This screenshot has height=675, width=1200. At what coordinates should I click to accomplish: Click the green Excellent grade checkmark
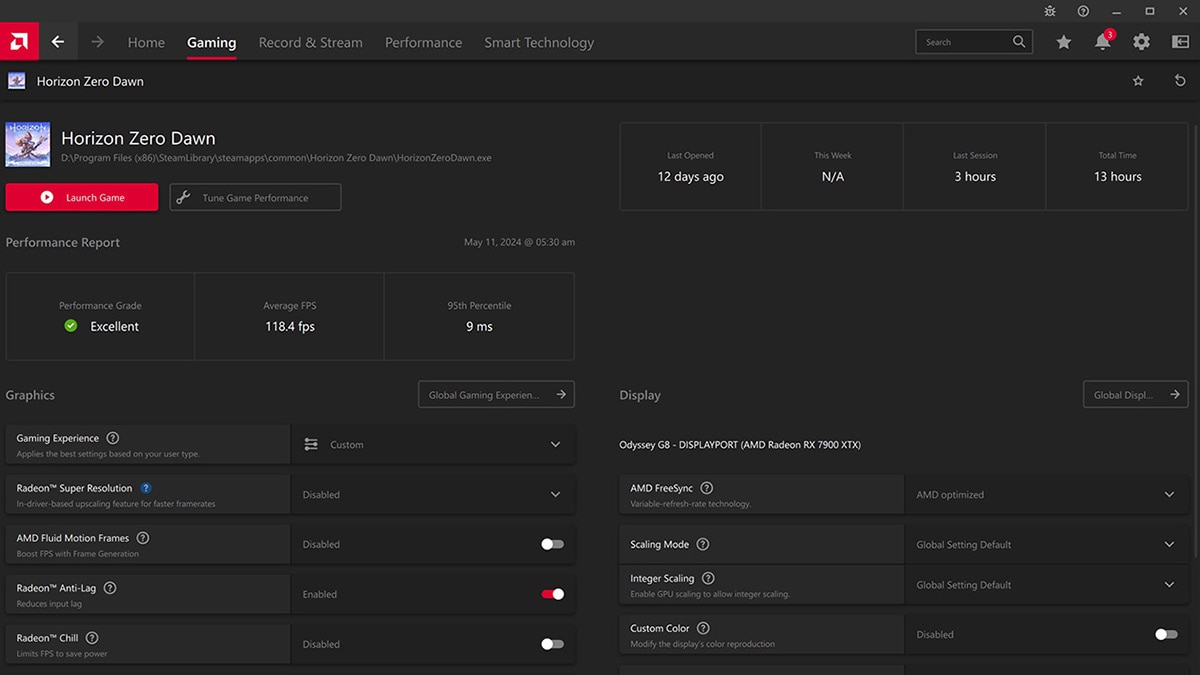pos(71,326)
